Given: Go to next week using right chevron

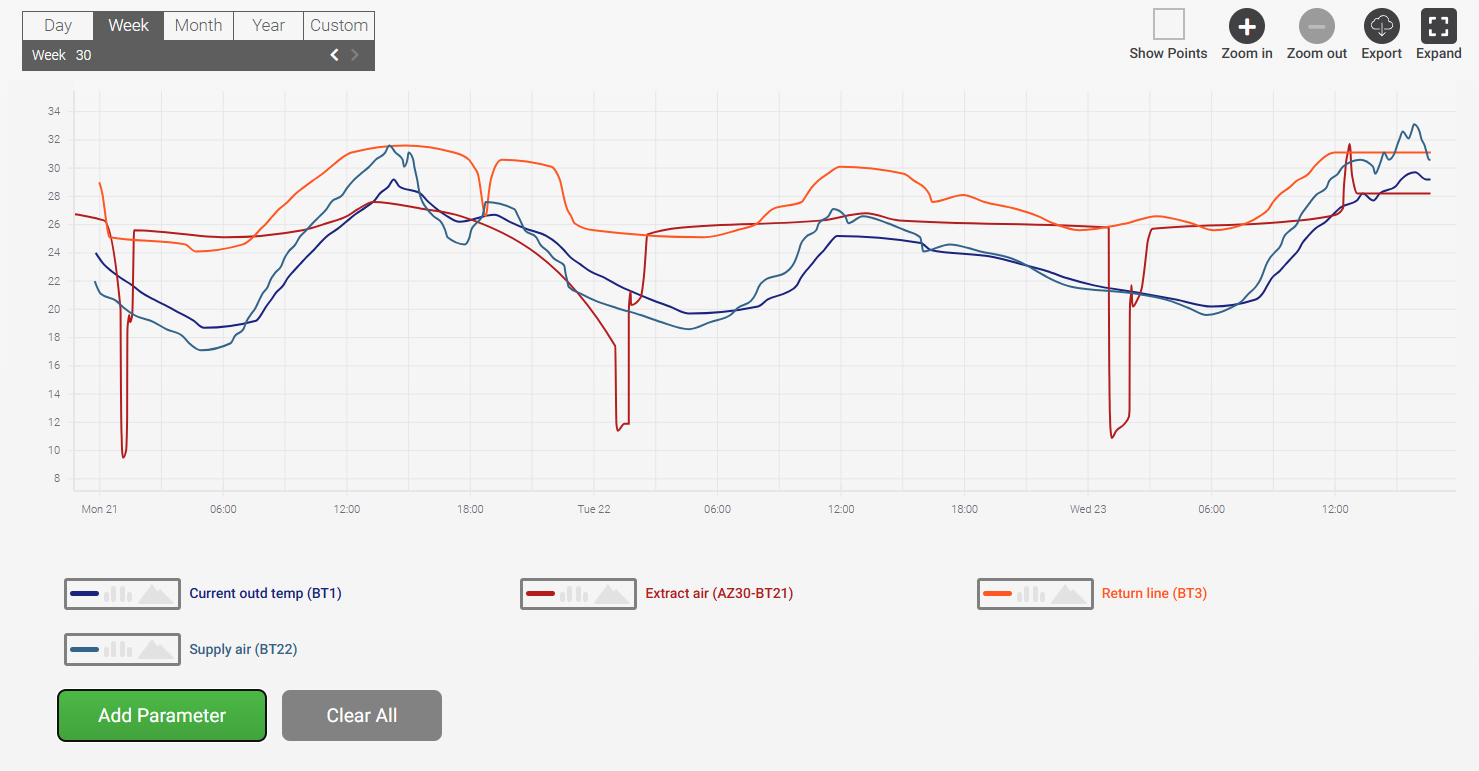Looking at the screenshot, I should [355, 55].
